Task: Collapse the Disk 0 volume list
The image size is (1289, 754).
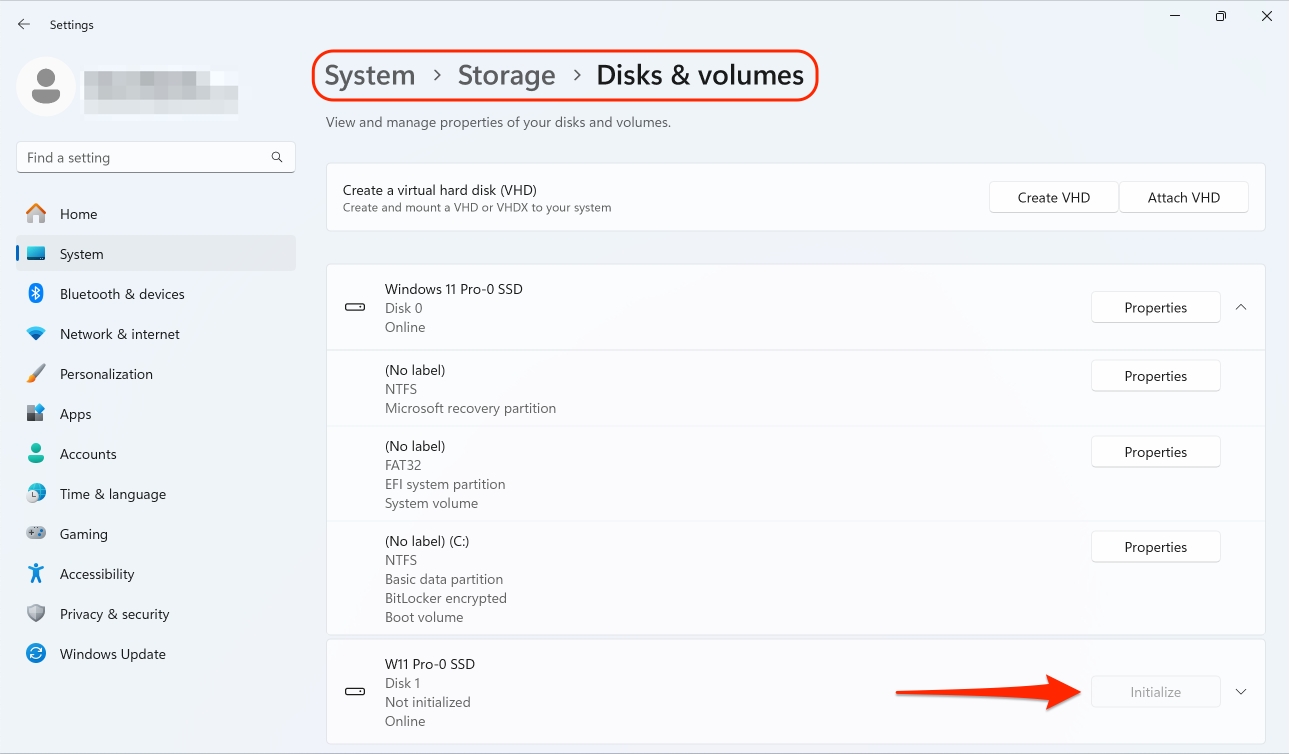Action: (1241, 308)
